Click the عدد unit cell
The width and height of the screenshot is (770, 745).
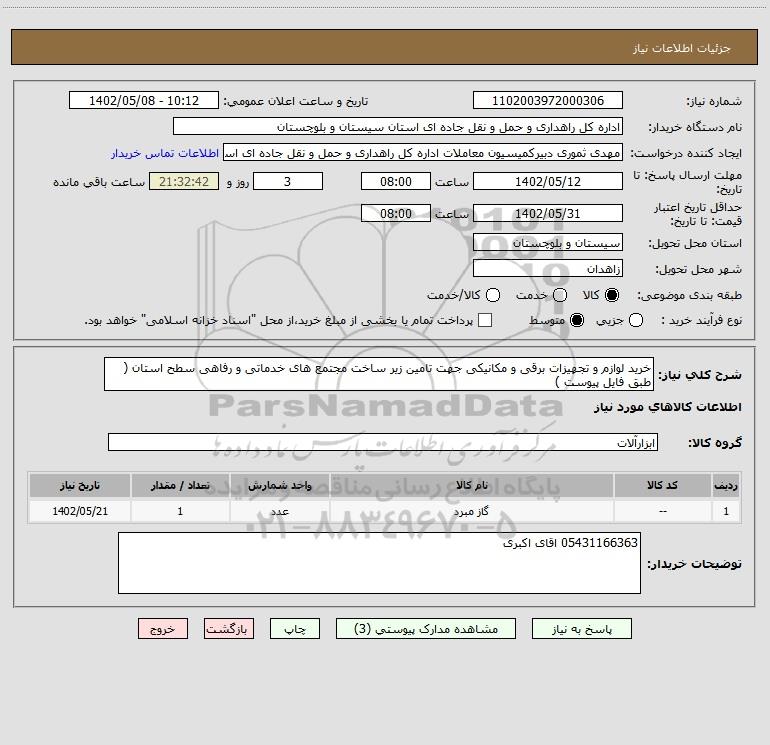click(x=279, y=511)
